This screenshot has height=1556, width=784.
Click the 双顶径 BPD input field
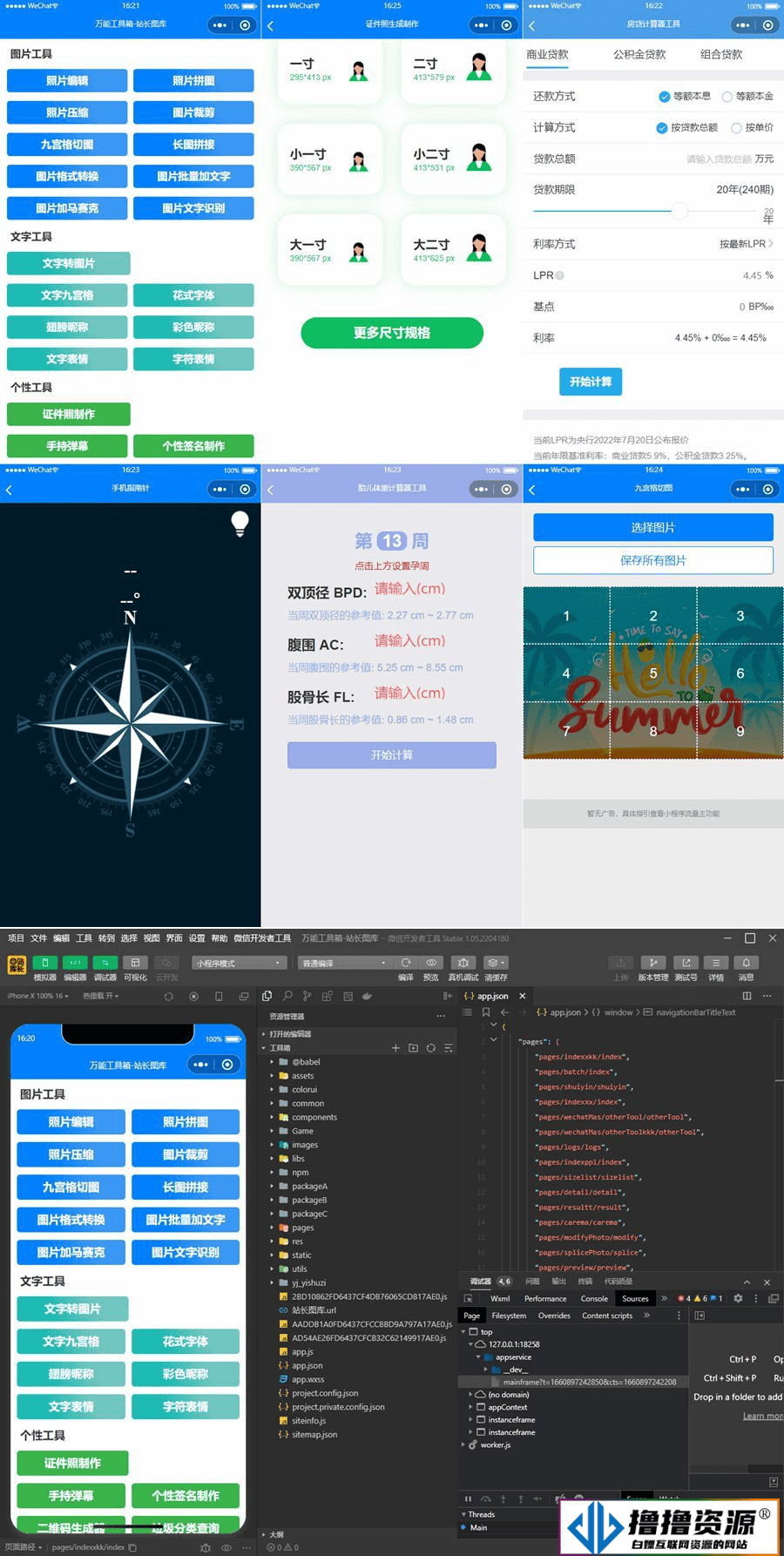409,589
